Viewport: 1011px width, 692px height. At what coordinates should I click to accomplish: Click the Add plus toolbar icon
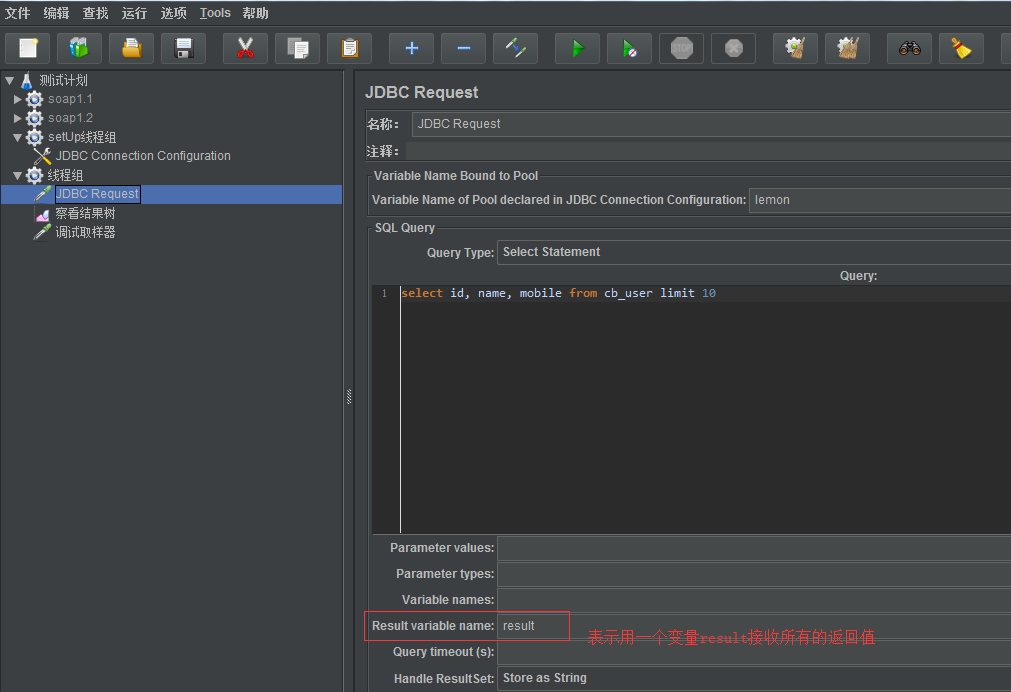pos(411,48)
